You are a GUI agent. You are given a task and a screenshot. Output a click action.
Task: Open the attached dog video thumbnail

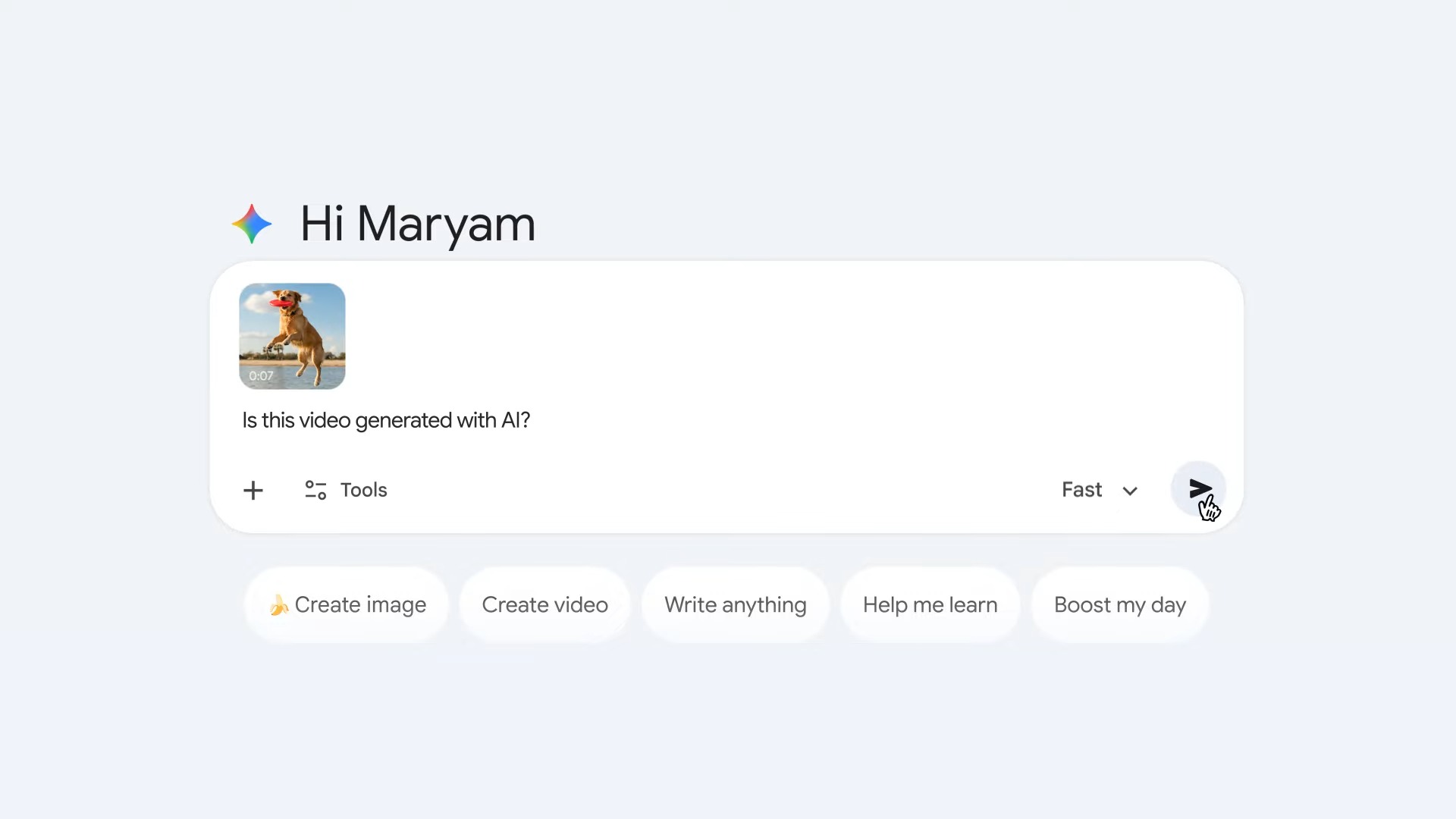tap(292, 336)
